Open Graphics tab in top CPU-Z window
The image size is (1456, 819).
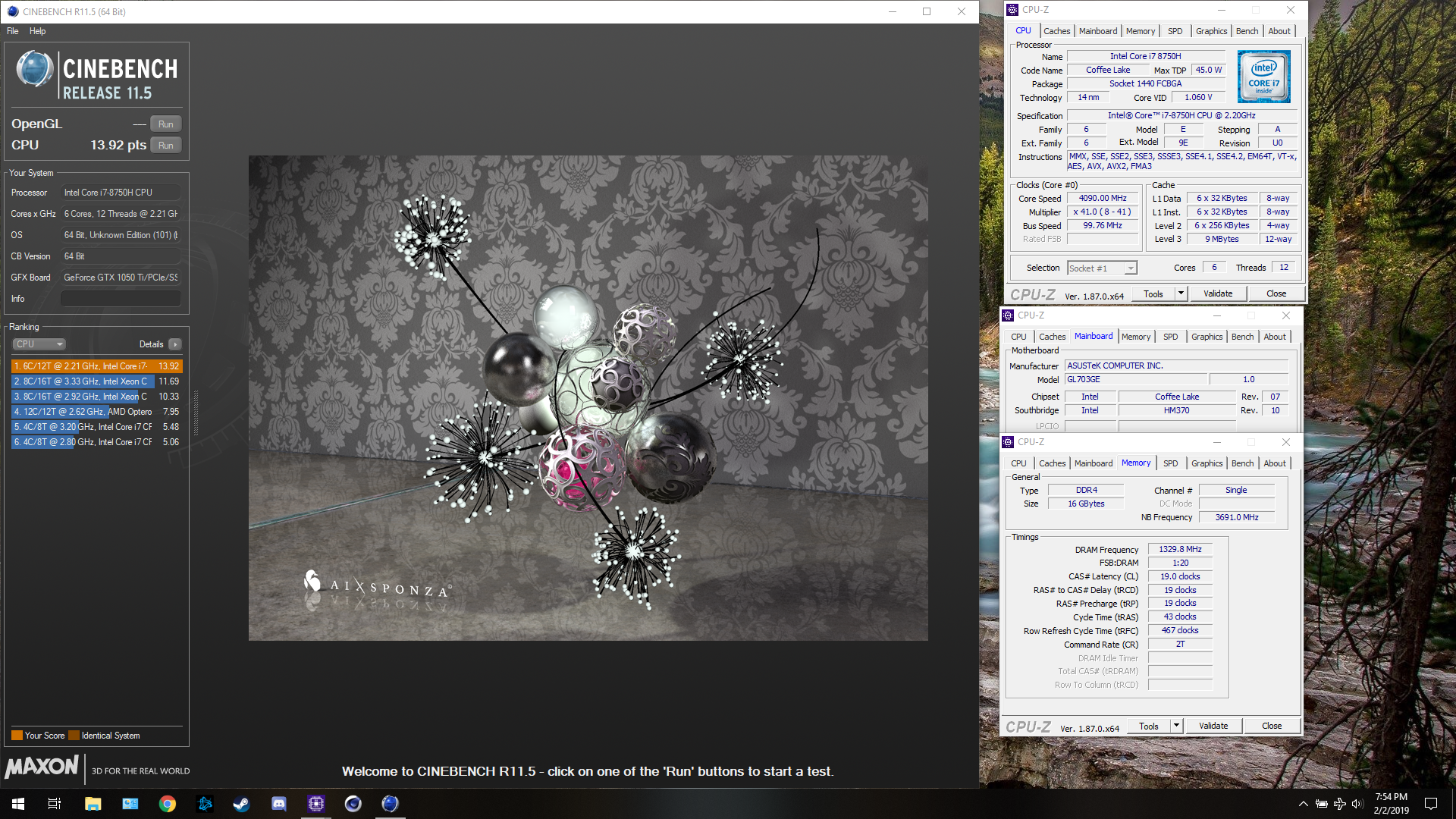(x=1211, y=31)
